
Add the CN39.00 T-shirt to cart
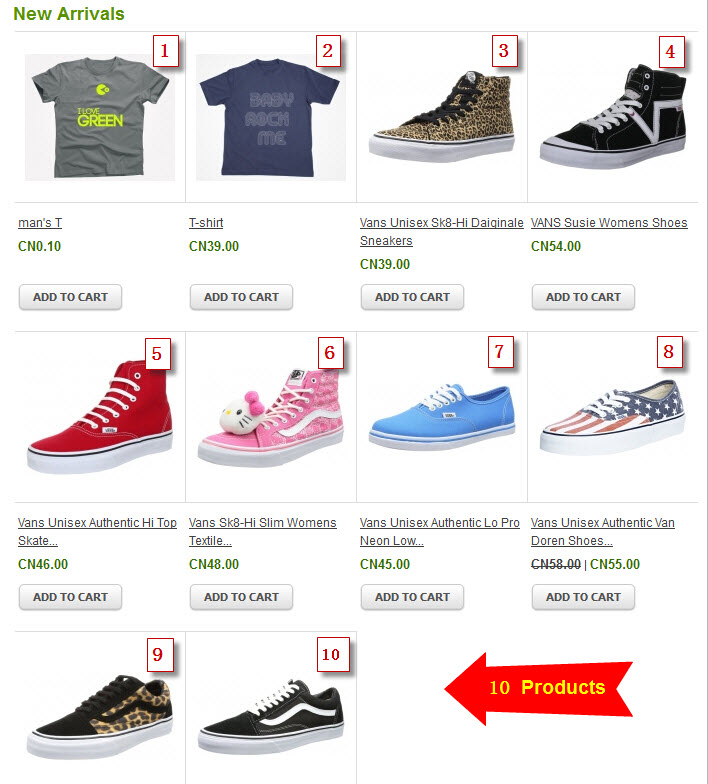[242, 297]
